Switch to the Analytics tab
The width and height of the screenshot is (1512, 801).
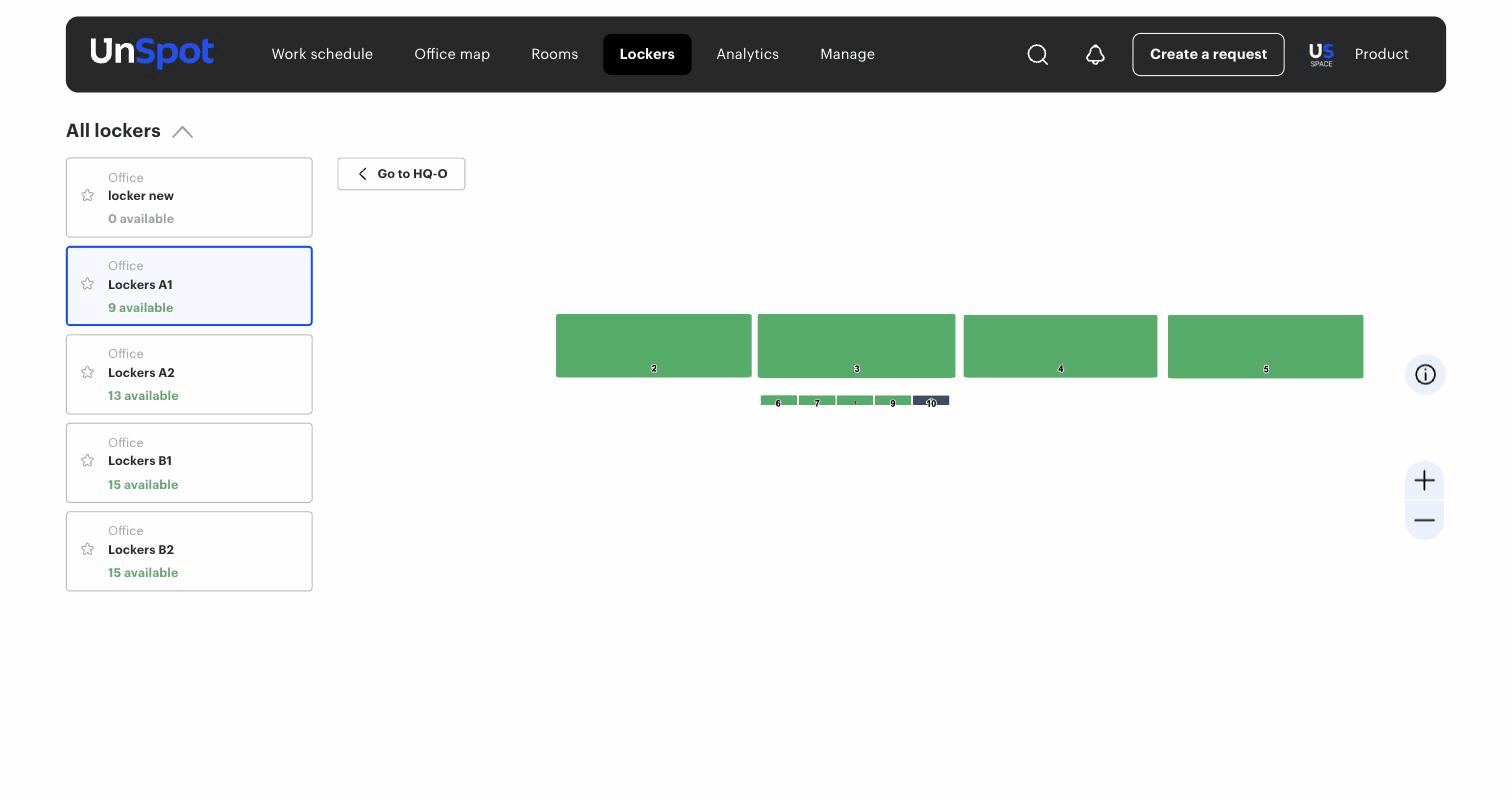pyautogui.click(x=747, y=54)
